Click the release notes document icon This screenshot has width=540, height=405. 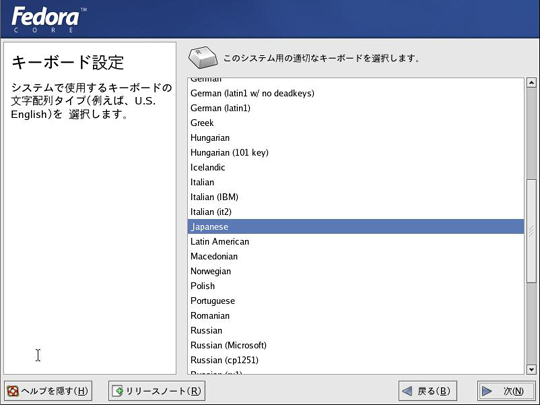coord(118,391)
